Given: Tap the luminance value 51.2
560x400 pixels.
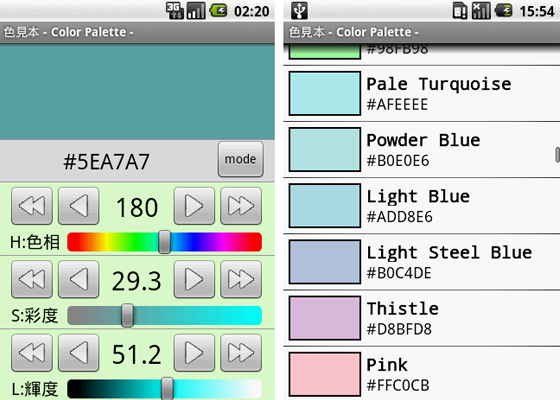Looking at the screenshot, I should click(x=137, y=355).
